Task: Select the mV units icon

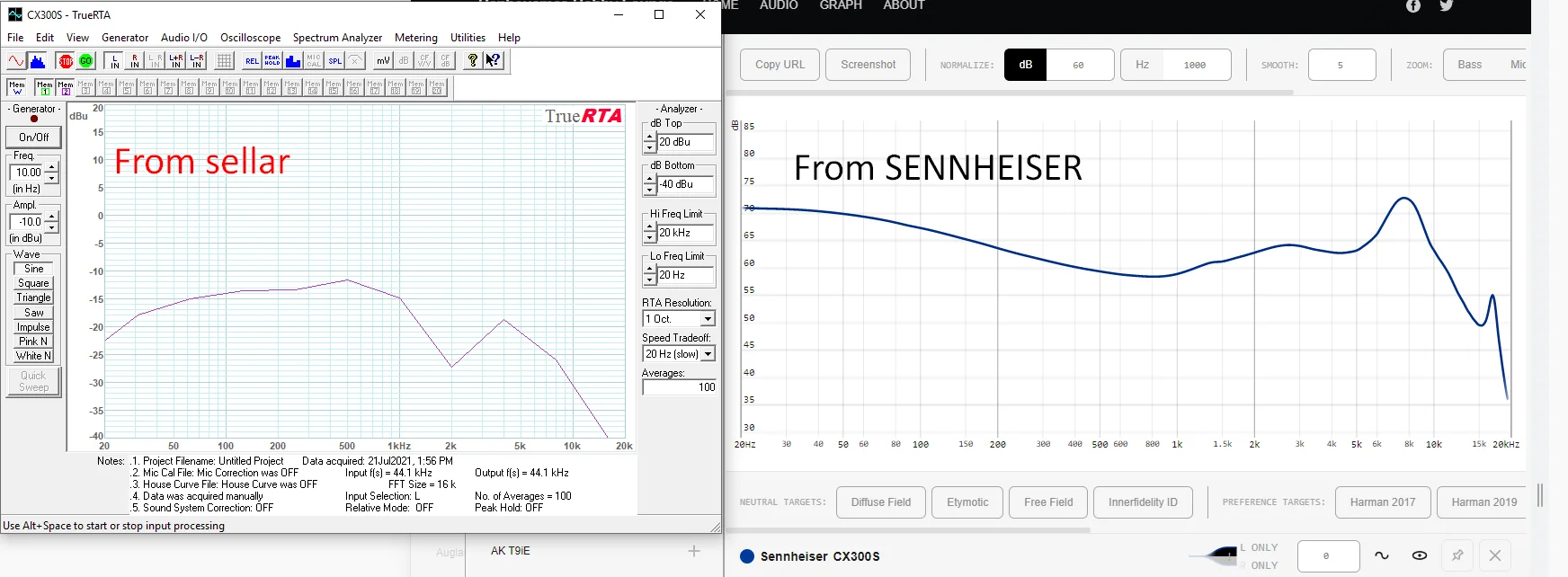Action: pyautogui.click(x=383, y=61)
